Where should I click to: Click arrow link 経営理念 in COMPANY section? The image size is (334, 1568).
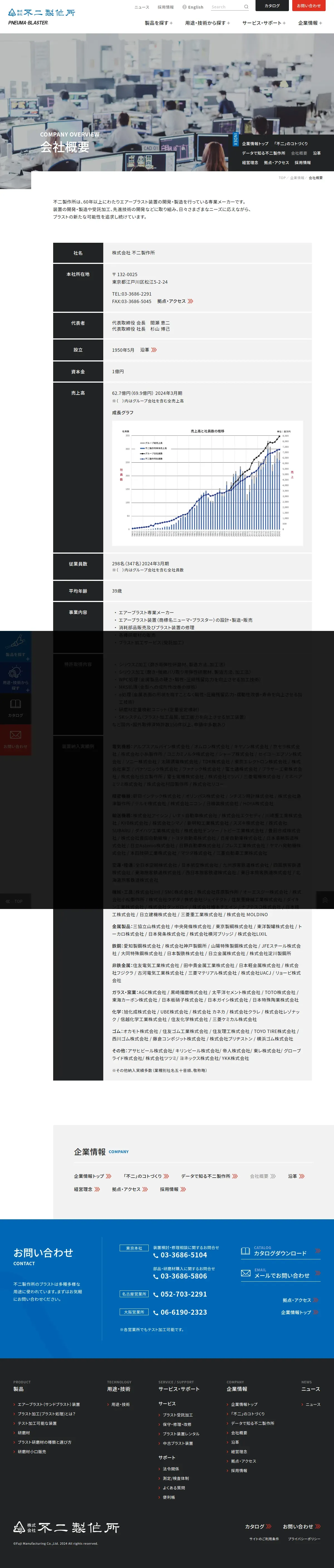click(x=87, y=1189)
